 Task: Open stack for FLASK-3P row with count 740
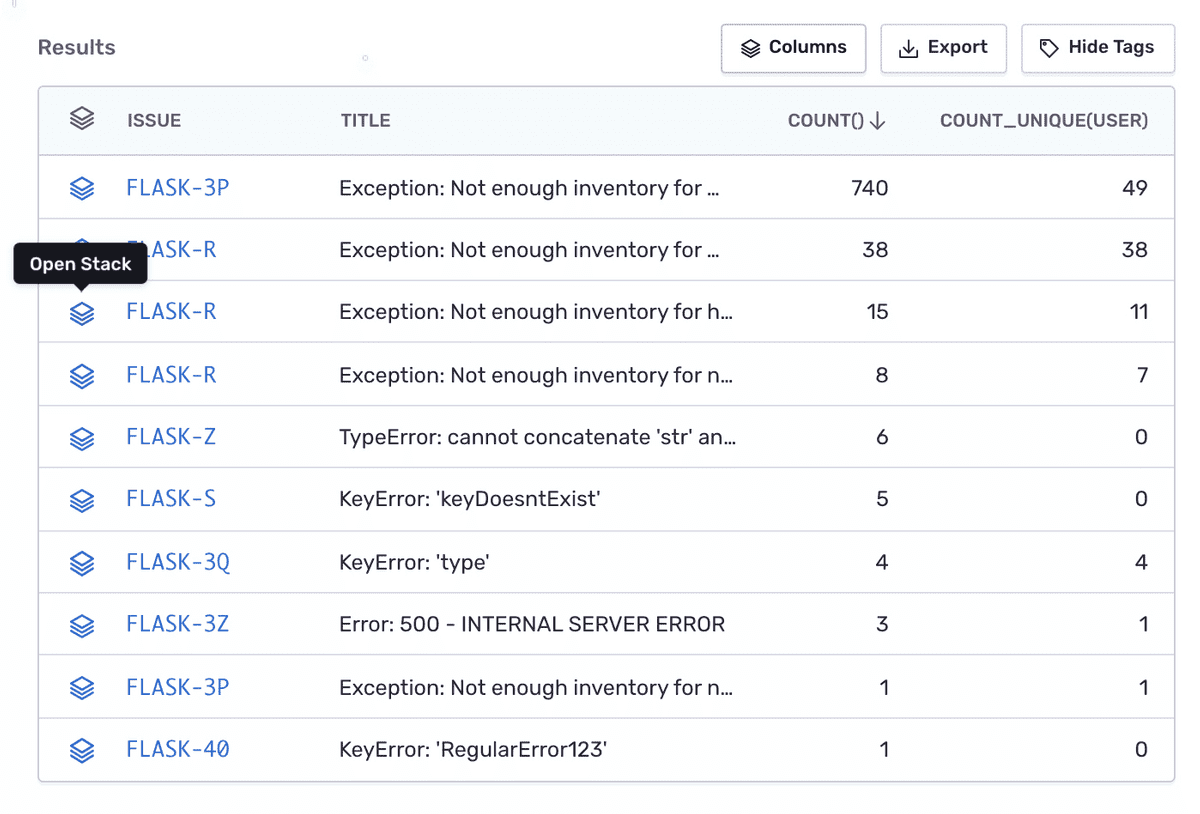(x=82, y=188)
